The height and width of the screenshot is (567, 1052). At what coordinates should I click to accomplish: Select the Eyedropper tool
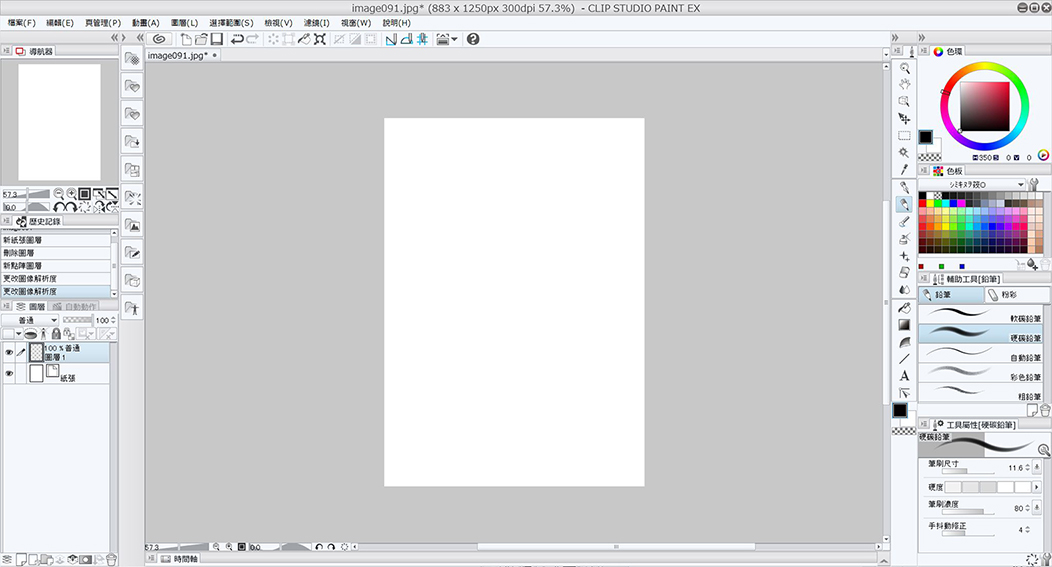[x=904, y=169]
